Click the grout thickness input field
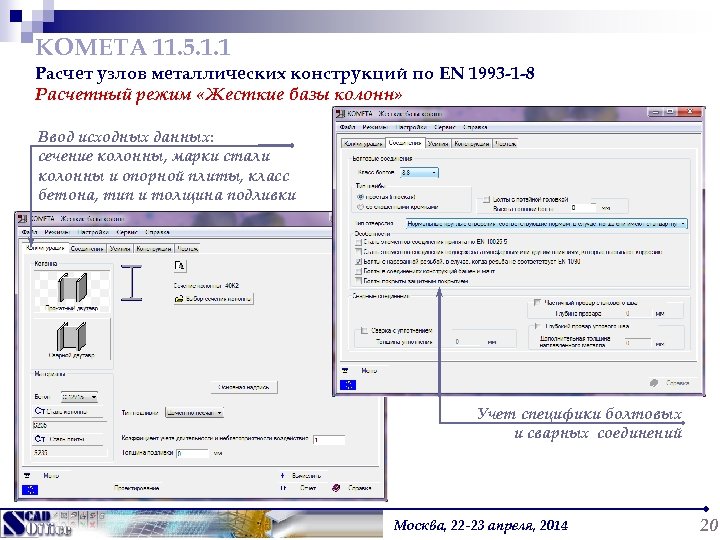The image size is (720, 540). (x=193, y=453)
